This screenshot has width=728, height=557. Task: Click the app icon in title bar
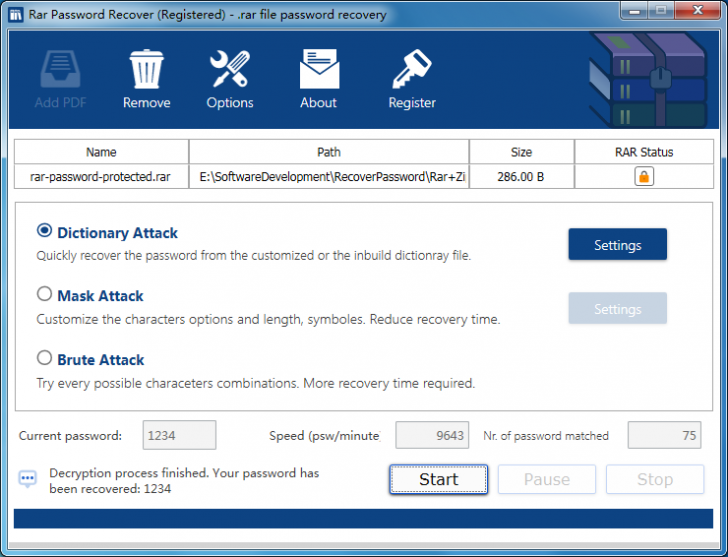pyautogui.click(x=16, y=14)
